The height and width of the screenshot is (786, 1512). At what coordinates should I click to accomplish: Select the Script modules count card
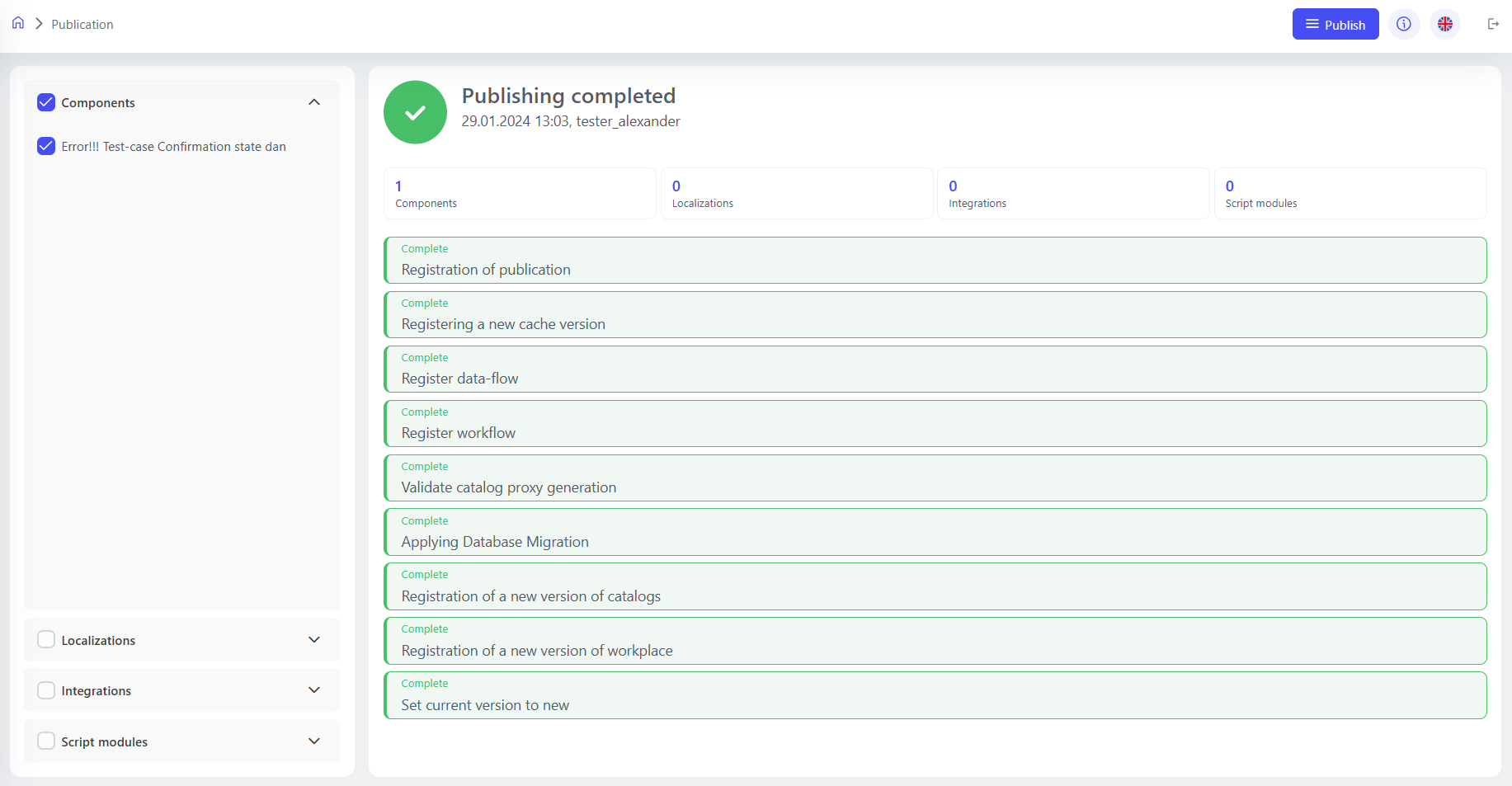click(x=1349, y=194)
